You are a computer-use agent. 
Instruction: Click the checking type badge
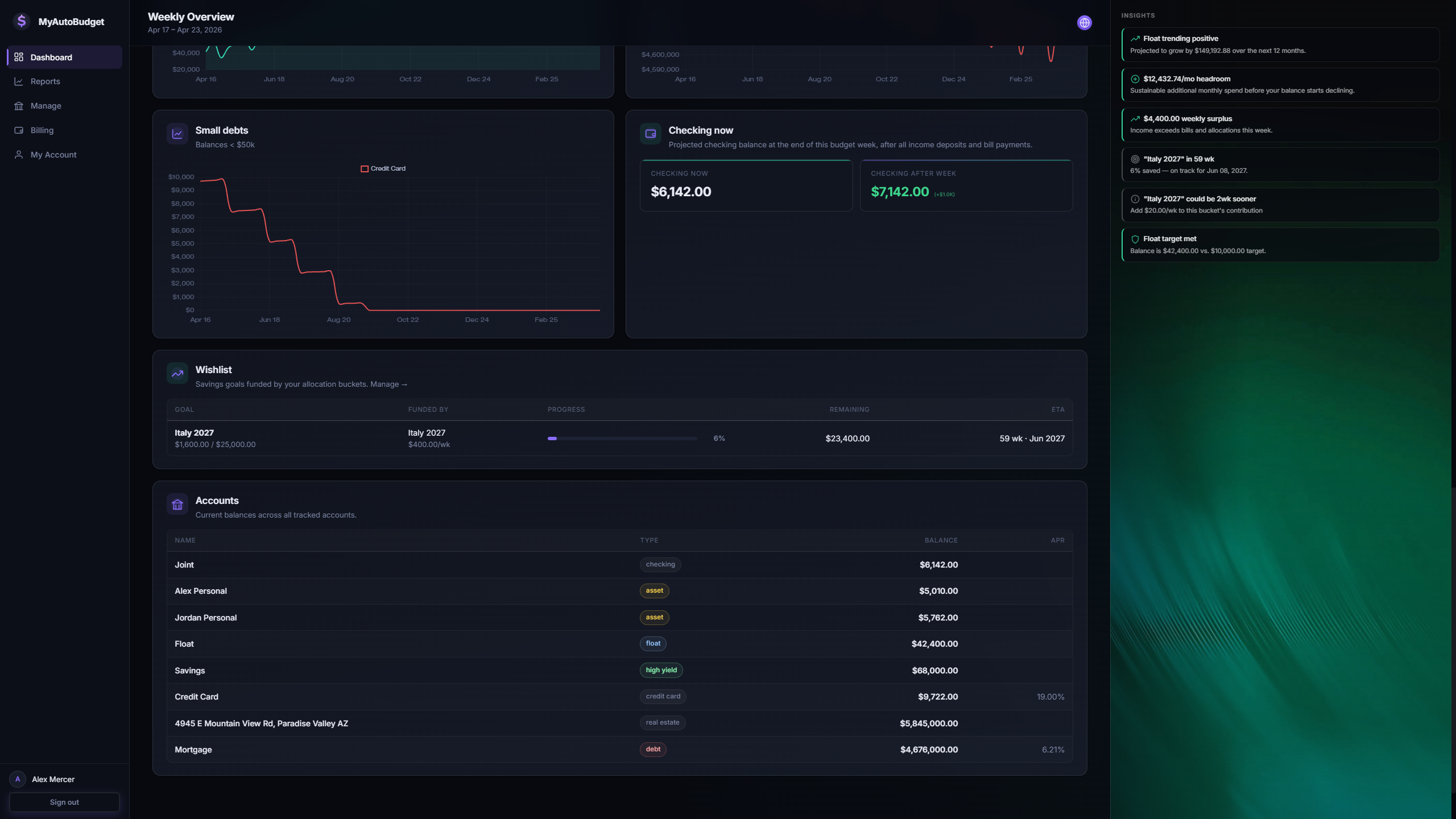coord(660,564)
